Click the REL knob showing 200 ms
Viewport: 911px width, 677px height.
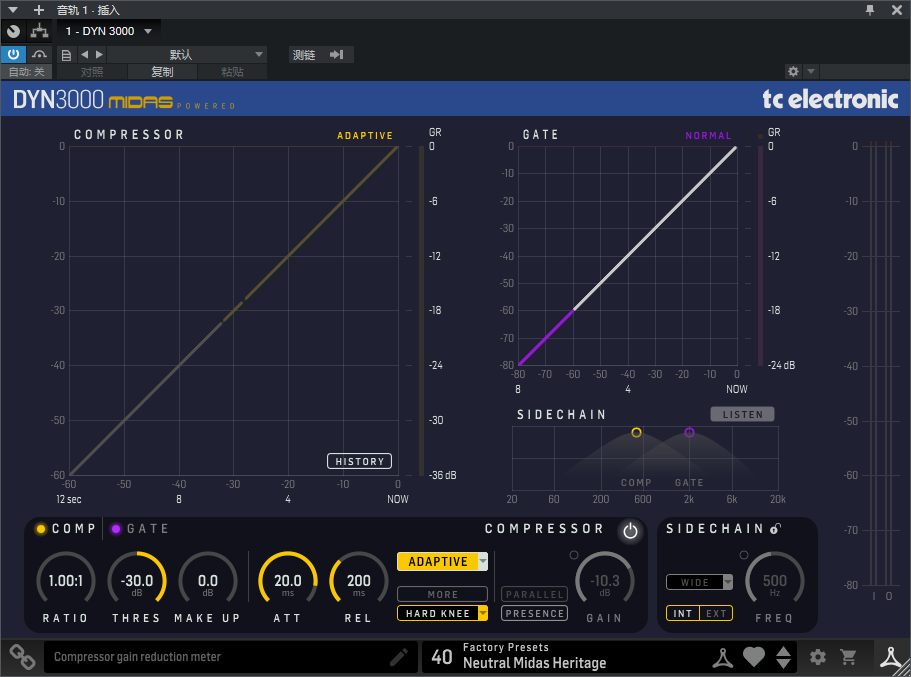coord(358,580)
